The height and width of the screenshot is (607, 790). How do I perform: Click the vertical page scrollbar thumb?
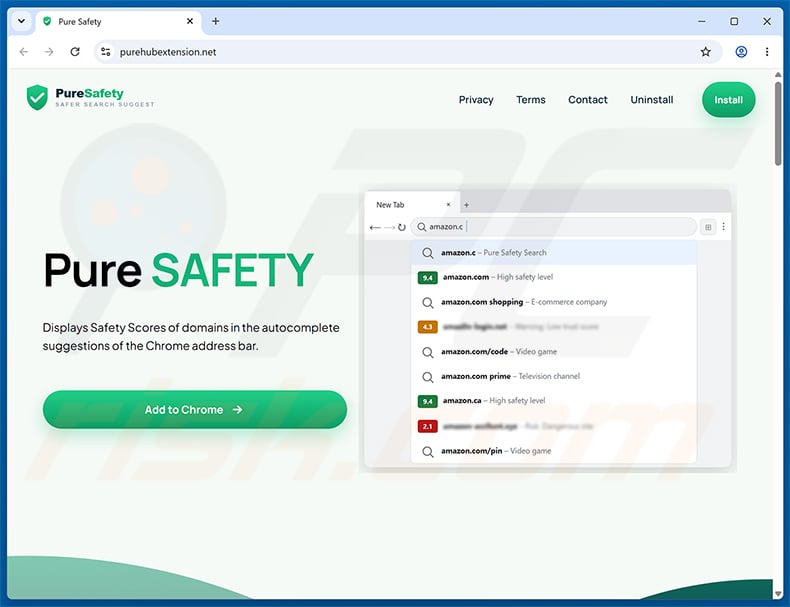tap(778, 122)
